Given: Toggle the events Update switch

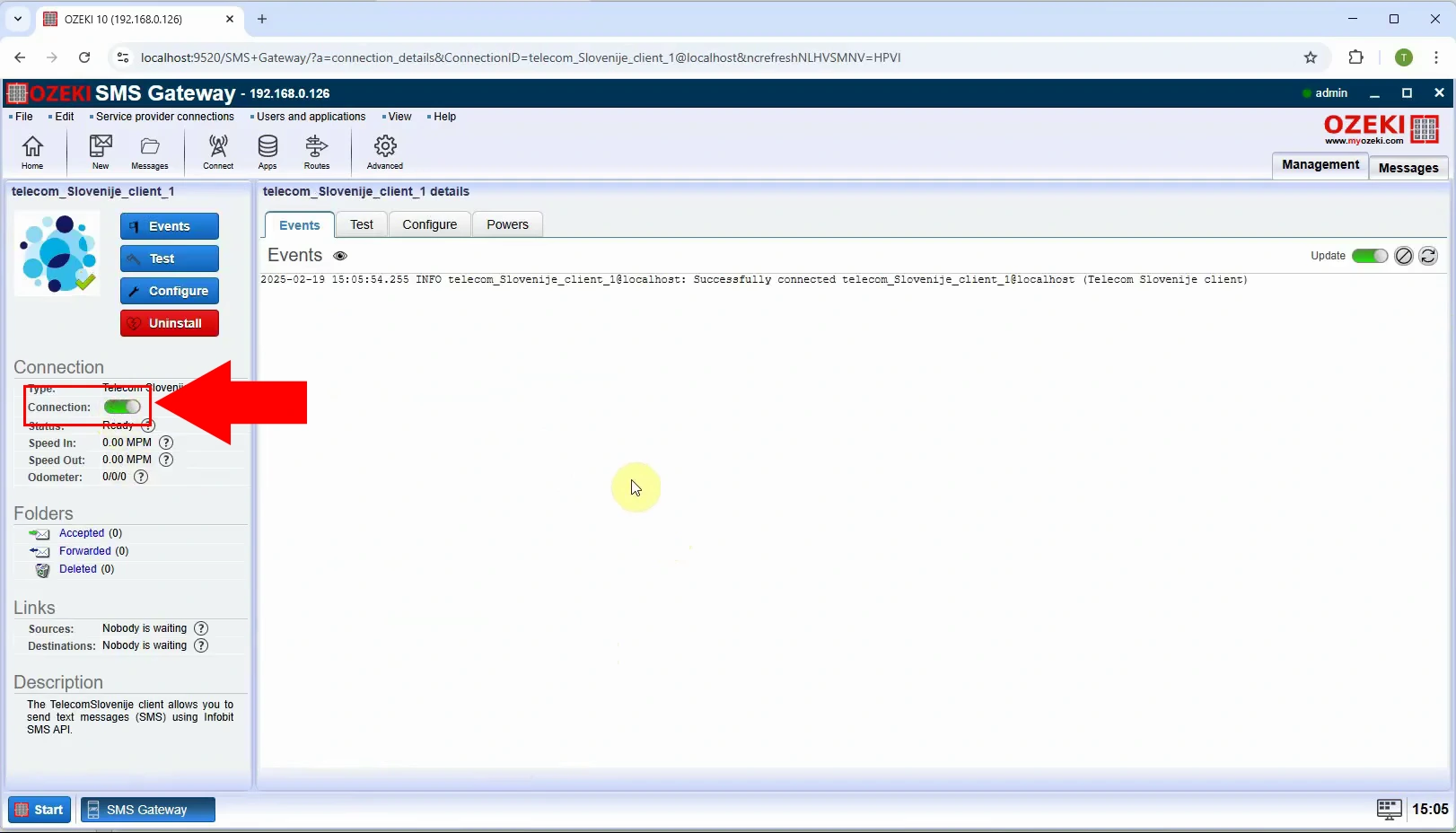Looking at the screenshot, I should (x=1370, y=256).
